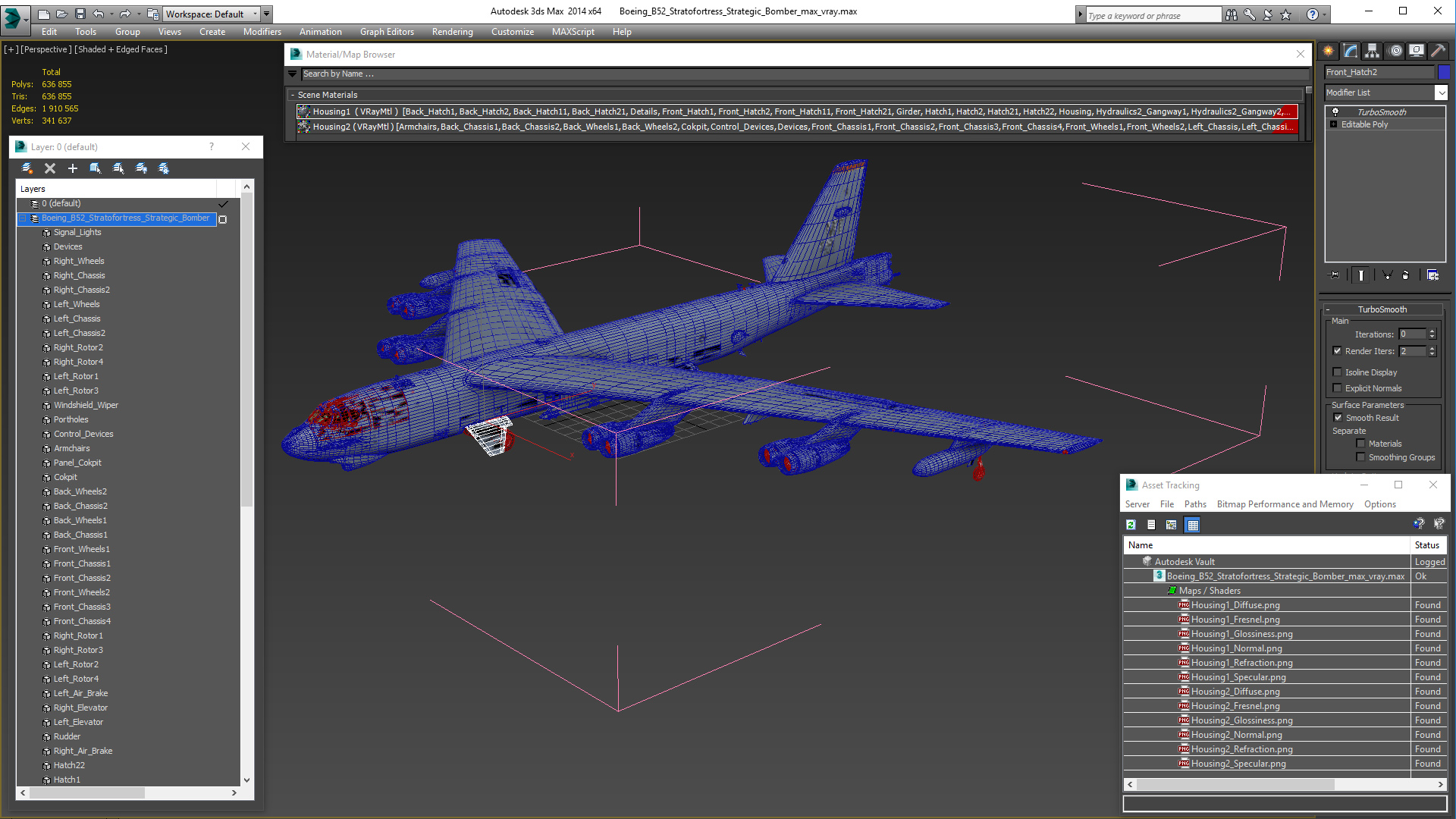This screenshot has height=819, width=1456.
Task: Open Material/Map Browser options arrow
Action: (293, 74)
